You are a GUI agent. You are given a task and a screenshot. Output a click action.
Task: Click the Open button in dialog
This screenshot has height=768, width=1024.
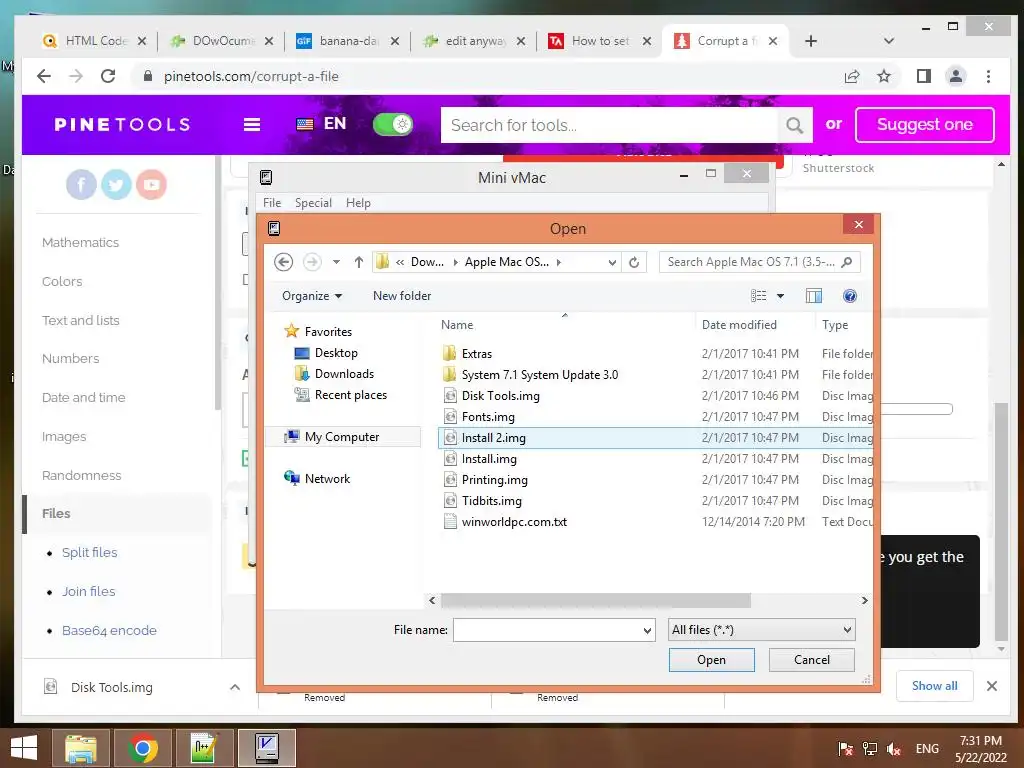[711, 660]
